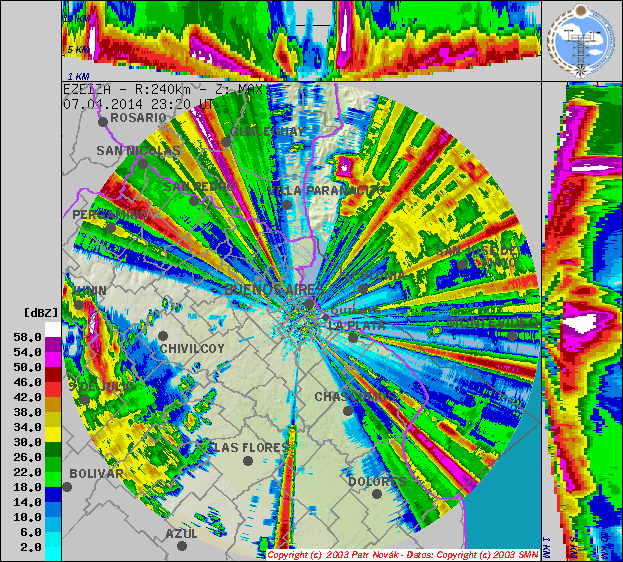The height and width of the screenshot is (562, 623).
Task: Select the dark green swatch between 26.0 and 30.0
Action: coord(53,450)
